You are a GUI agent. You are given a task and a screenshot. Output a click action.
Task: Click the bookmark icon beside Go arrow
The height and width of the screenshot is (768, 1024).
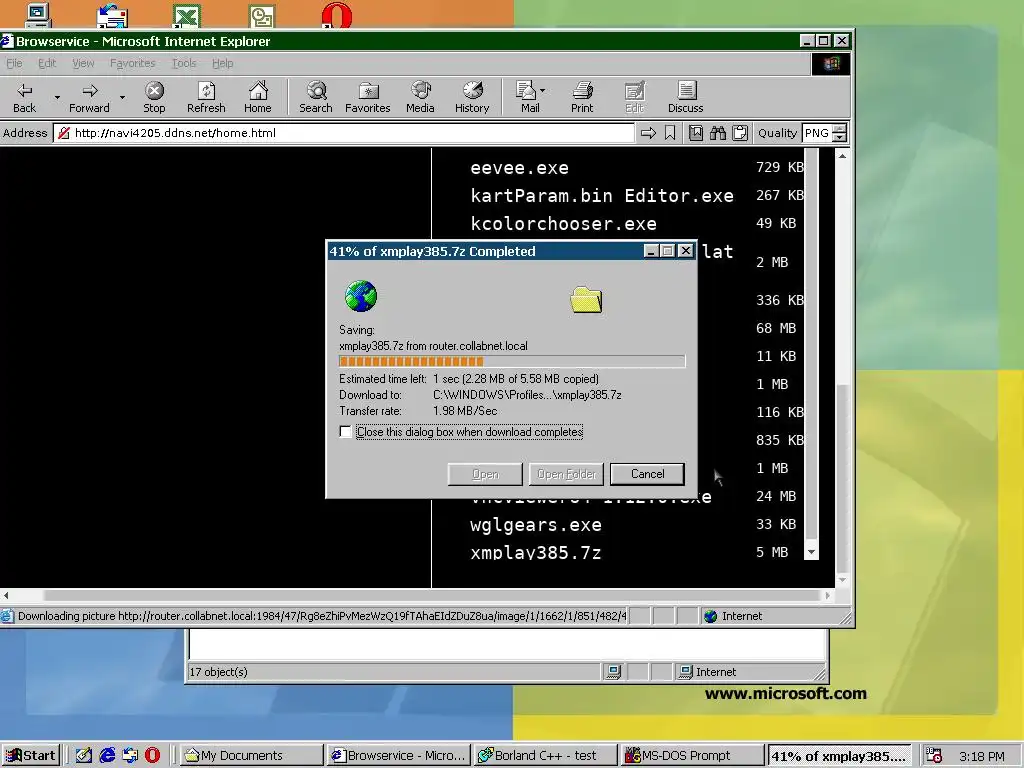[x=670, y=133]
